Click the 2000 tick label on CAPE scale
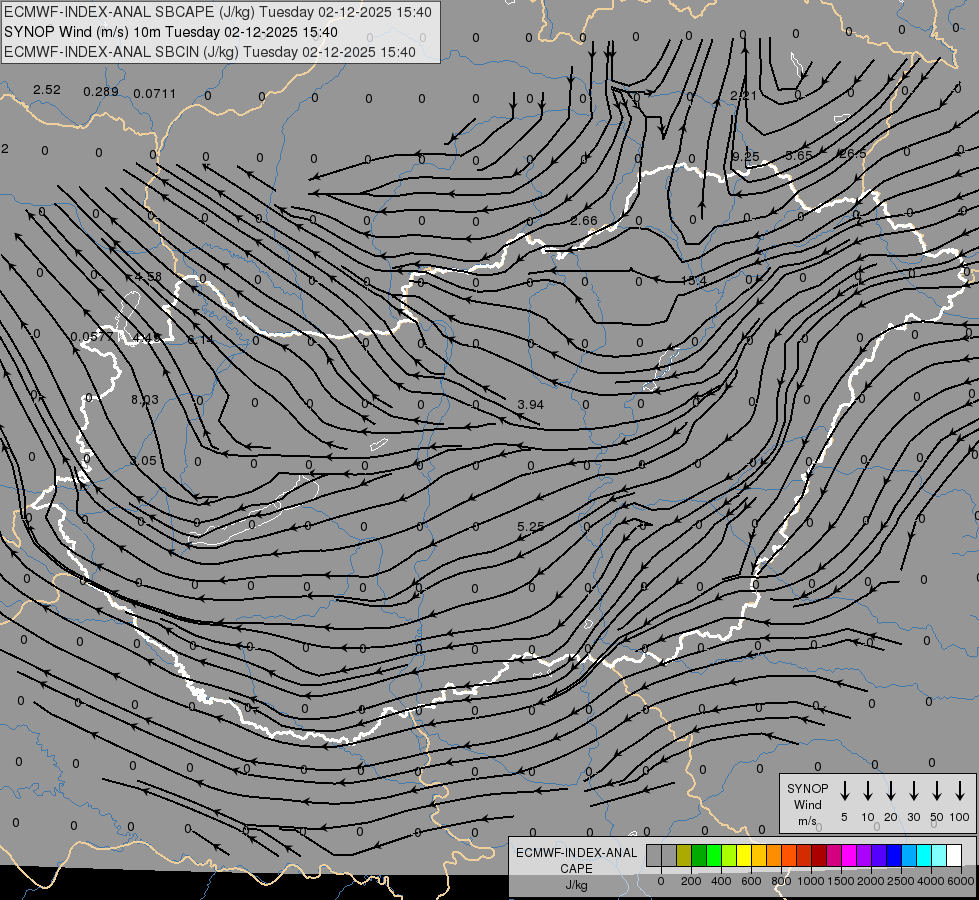The width and height of the screenshot is (979, 900). 871,881
